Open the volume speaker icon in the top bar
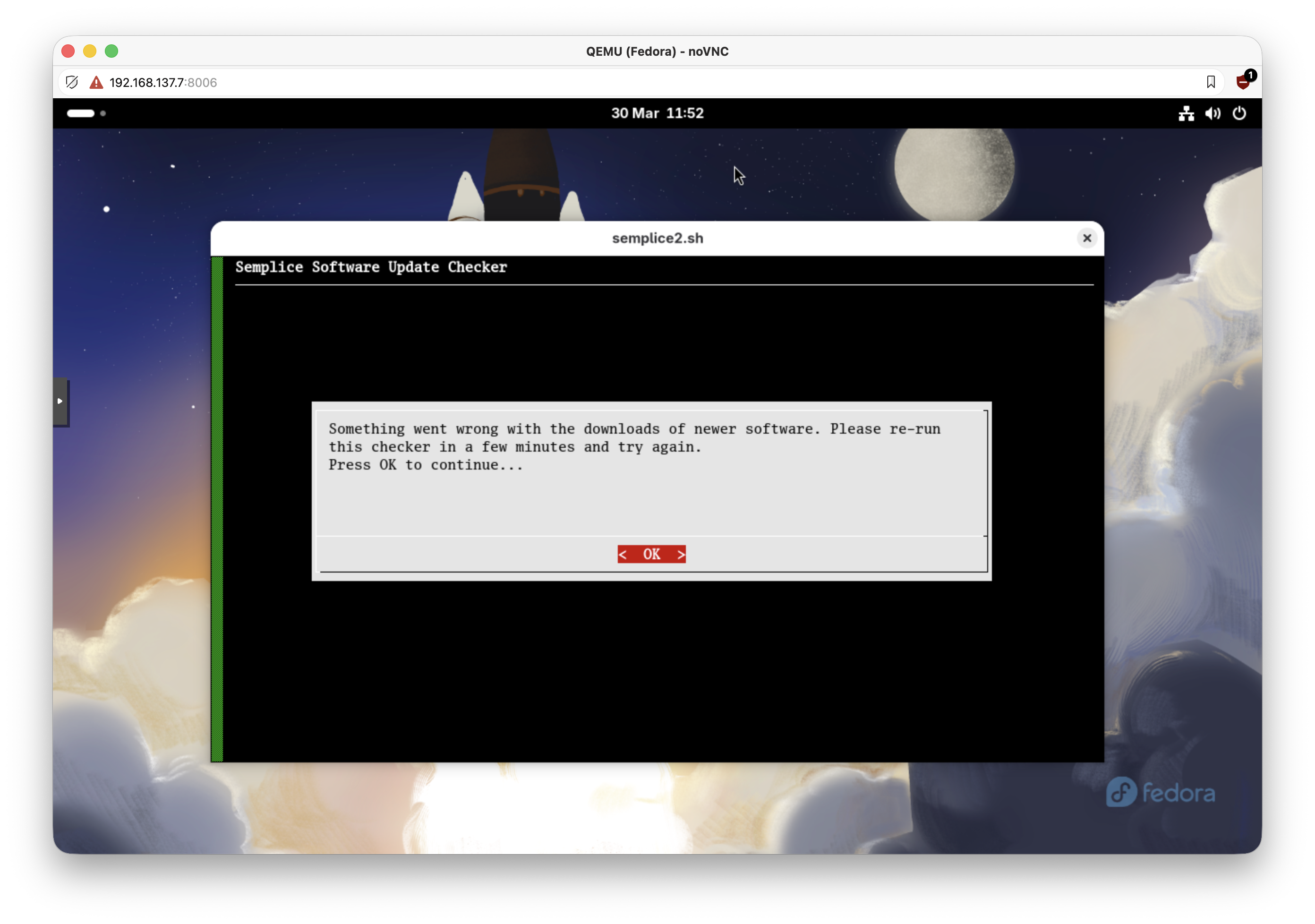 pos(1213,113)
